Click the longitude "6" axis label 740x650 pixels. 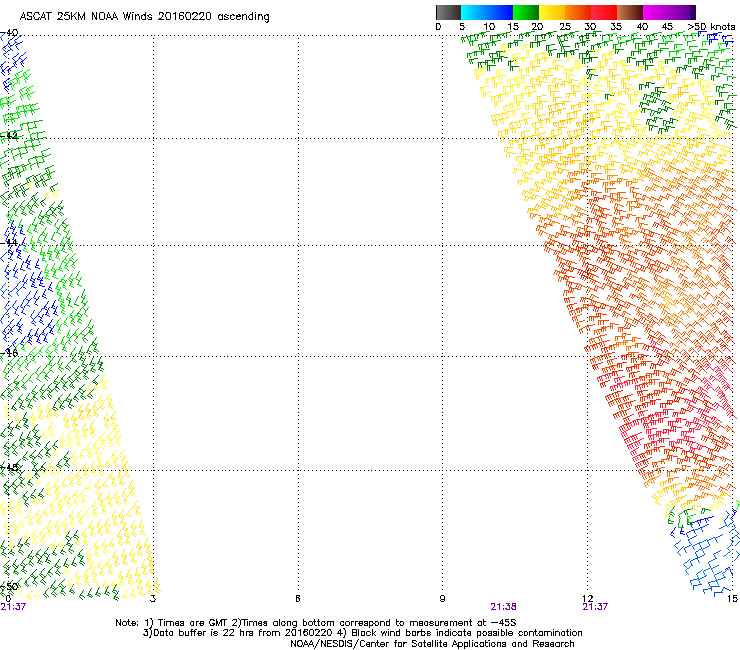[x=298, y=599]
